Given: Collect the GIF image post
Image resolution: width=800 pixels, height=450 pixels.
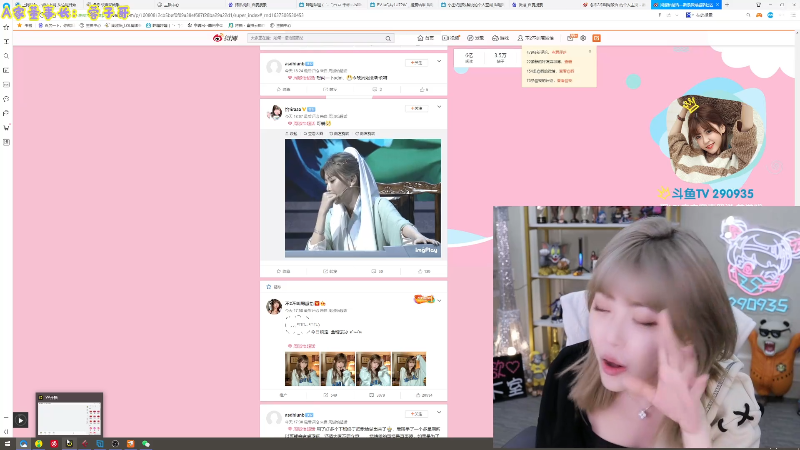Looking at the screenshot, I should click(x=283, y=271).
